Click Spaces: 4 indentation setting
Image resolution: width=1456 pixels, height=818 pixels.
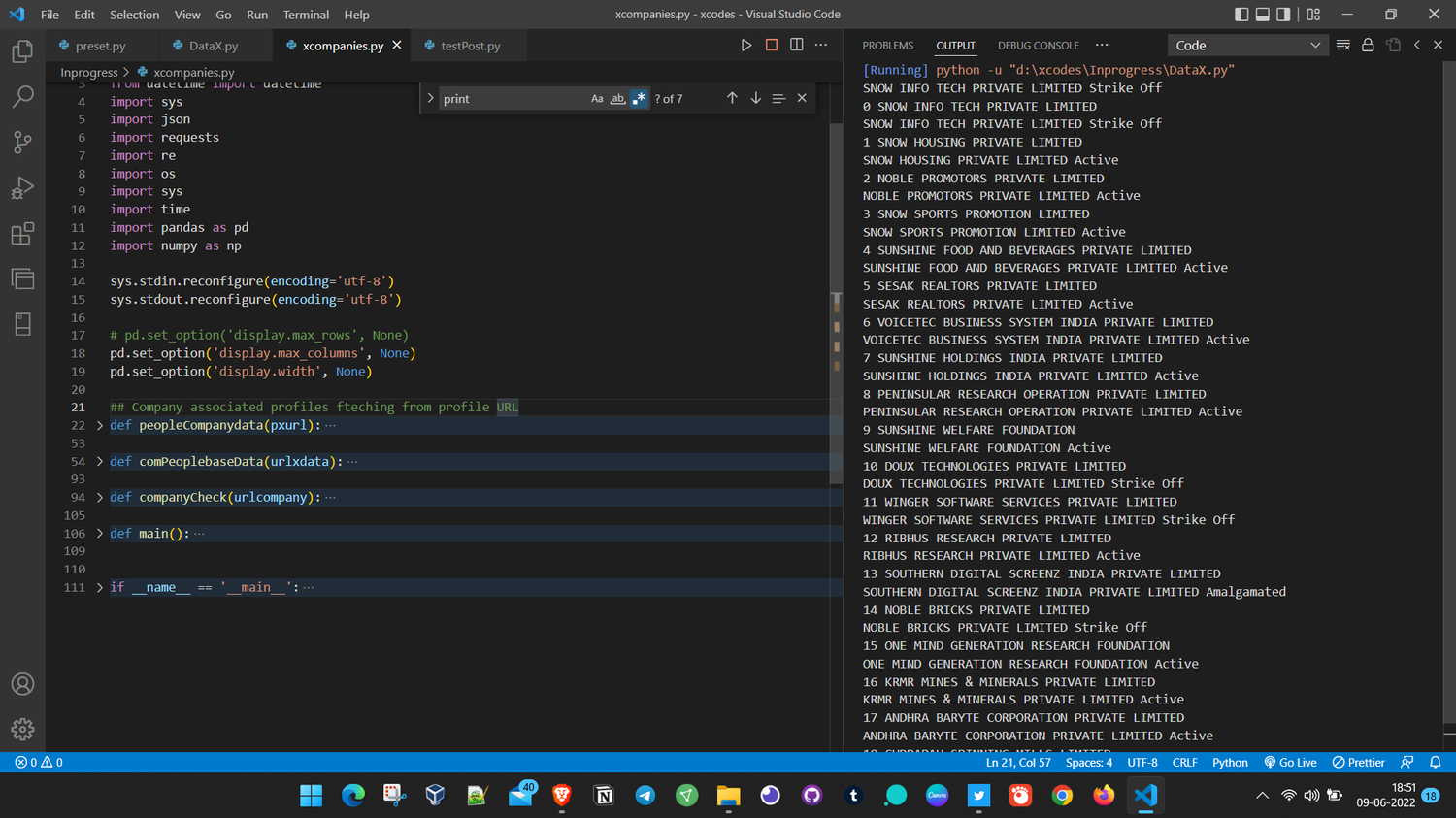click(x=1089, y=763)
